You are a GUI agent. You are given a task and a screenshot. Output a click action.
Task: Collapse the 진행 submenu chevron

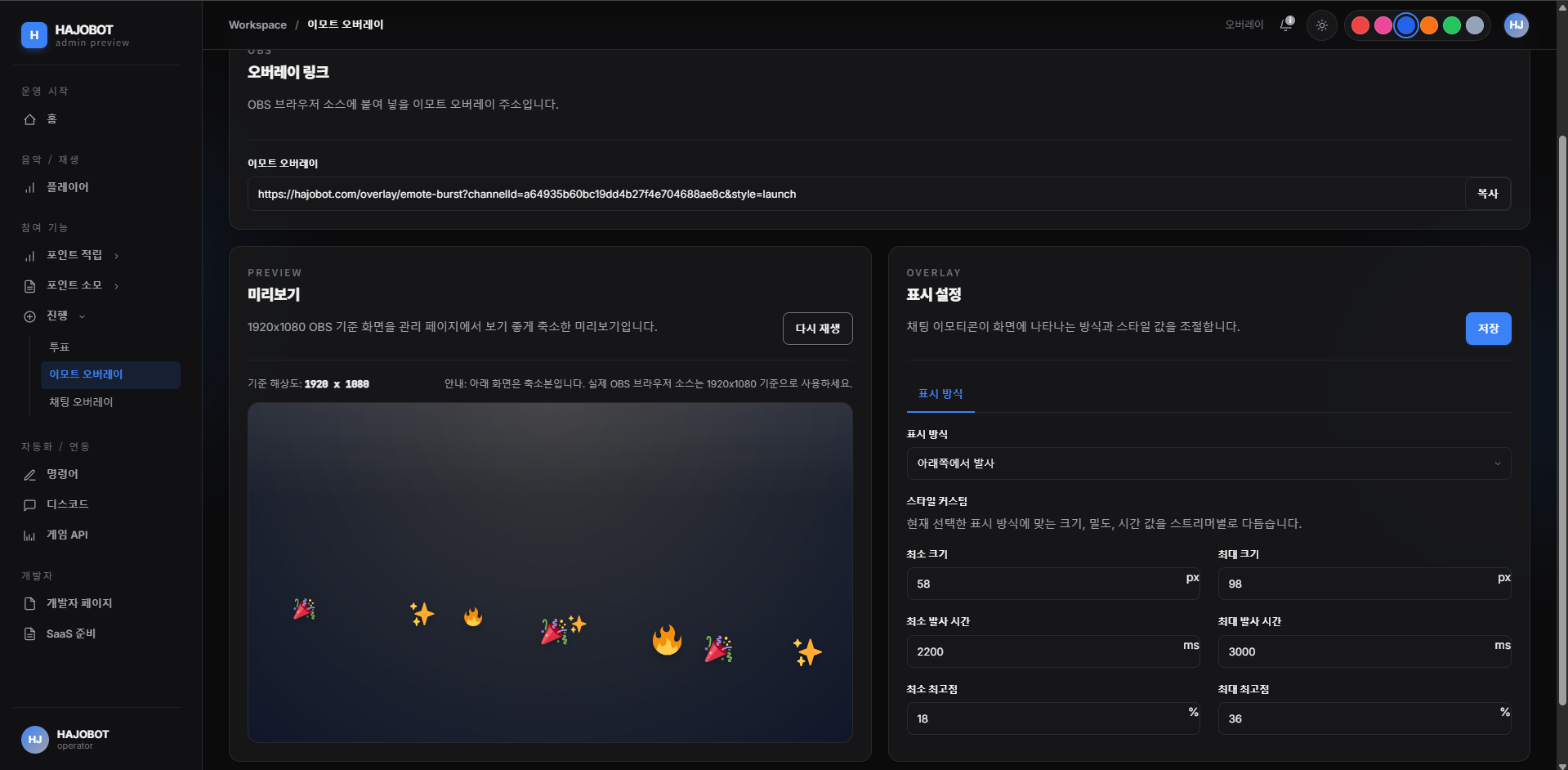point(82,316)
